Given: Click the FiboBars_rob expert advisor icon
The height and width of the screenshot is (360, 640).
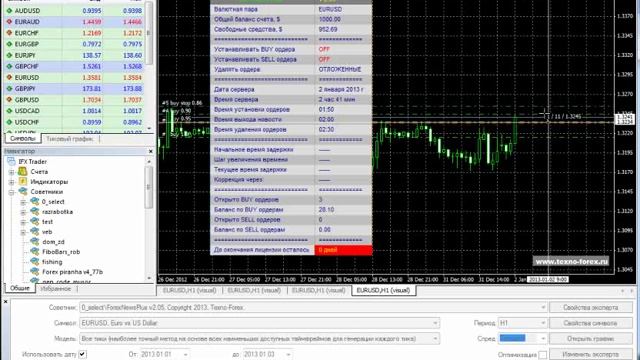Looking at the screenshot, I should [x=35, y=251].
